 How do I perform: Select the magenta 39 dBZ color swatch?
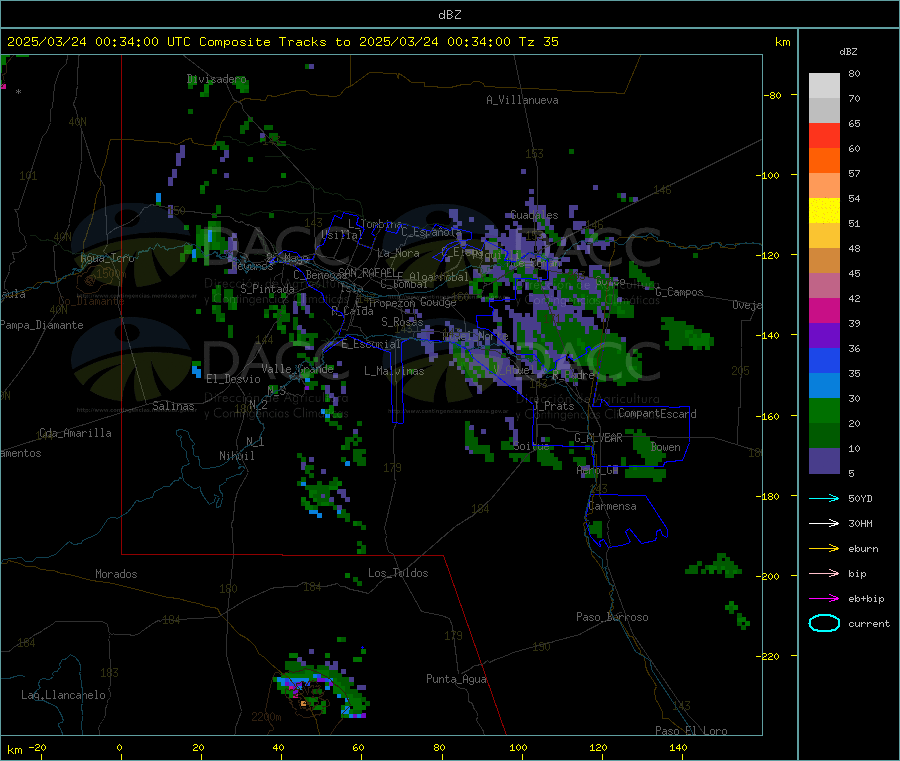(x=824, y=310)
